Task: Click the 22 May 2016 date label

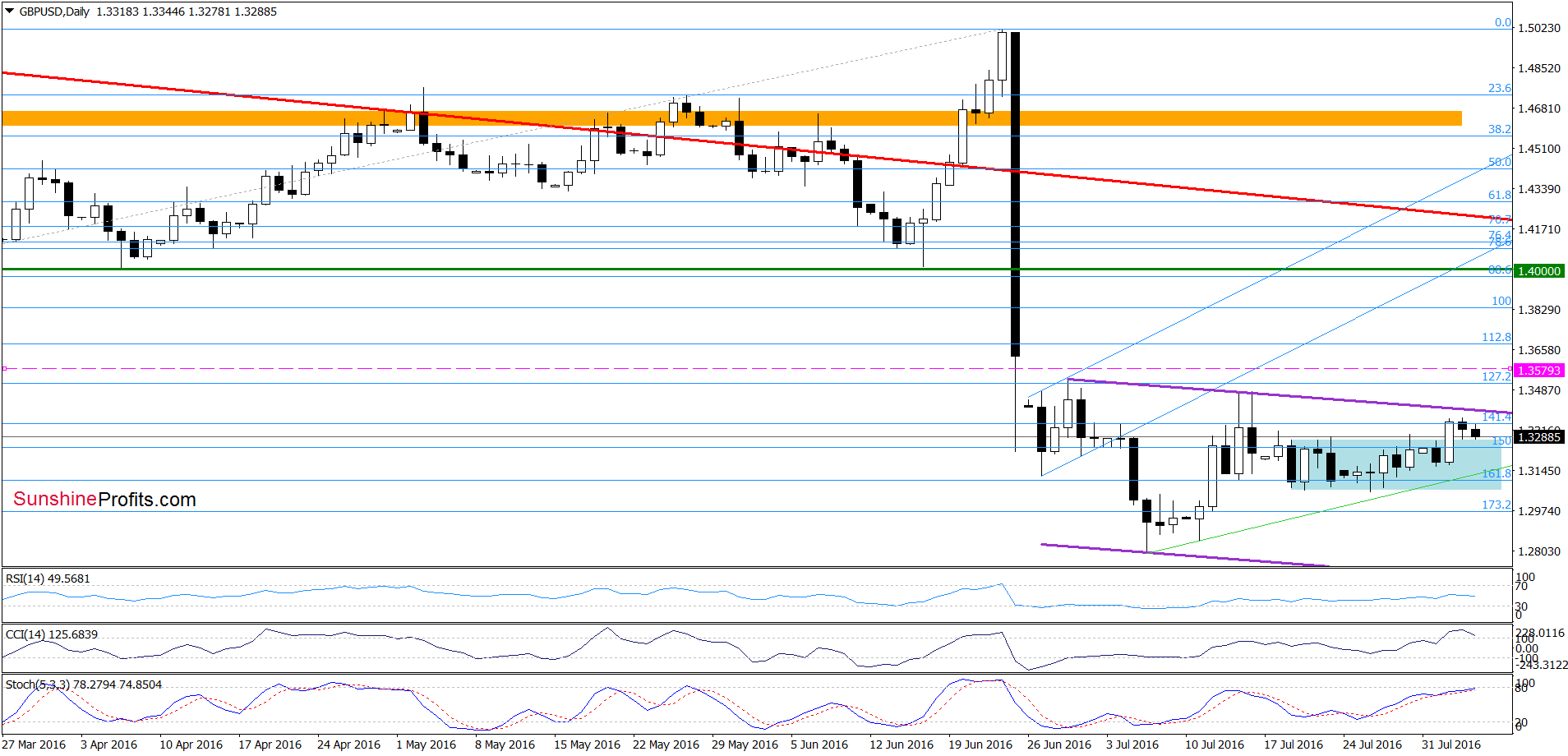Action: [x=666, y=744]
